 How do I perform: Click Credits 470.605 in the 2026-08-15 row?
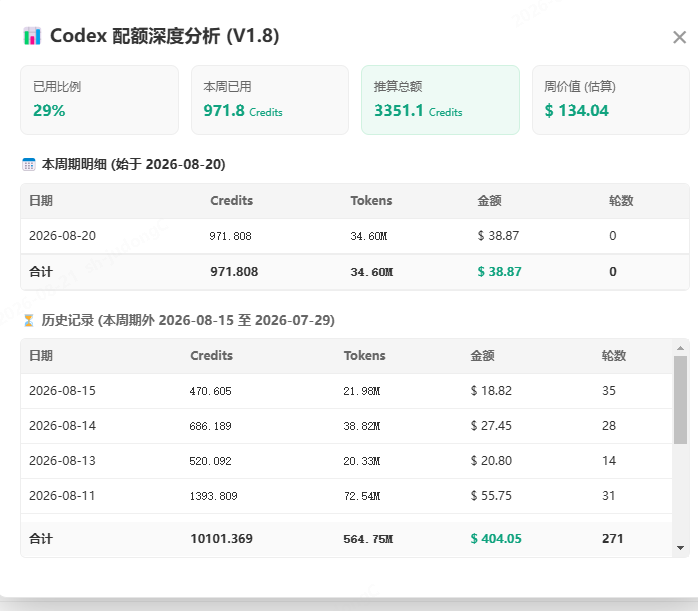(x=211, y=391)
